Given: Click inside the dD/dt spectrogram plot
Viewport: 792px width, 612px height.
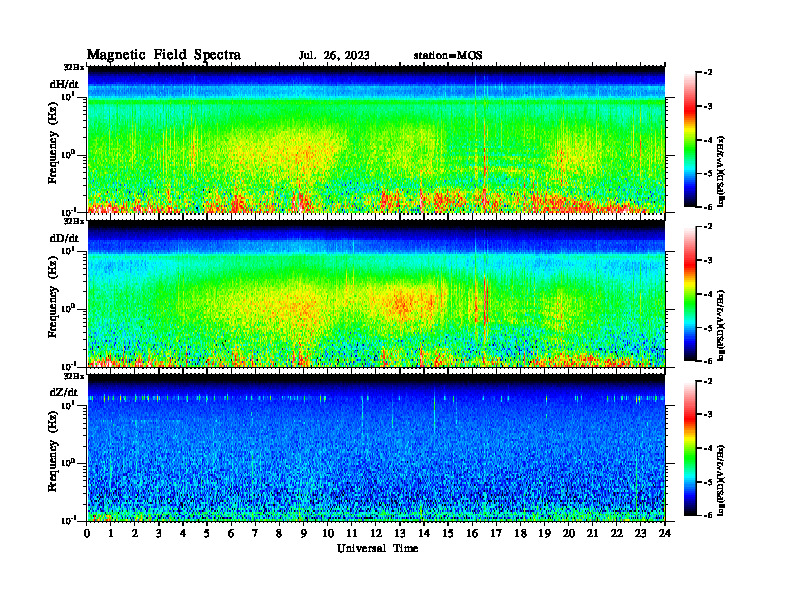Looking at the screenshot, I should point(376,293).
